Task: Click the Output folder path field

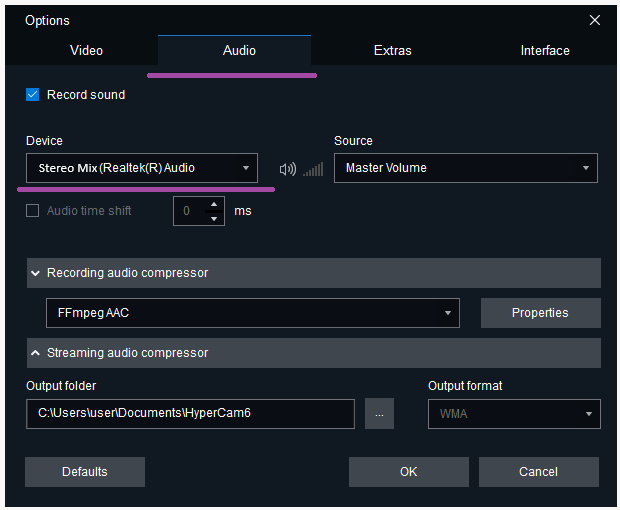Action: (x=190, y=414)
